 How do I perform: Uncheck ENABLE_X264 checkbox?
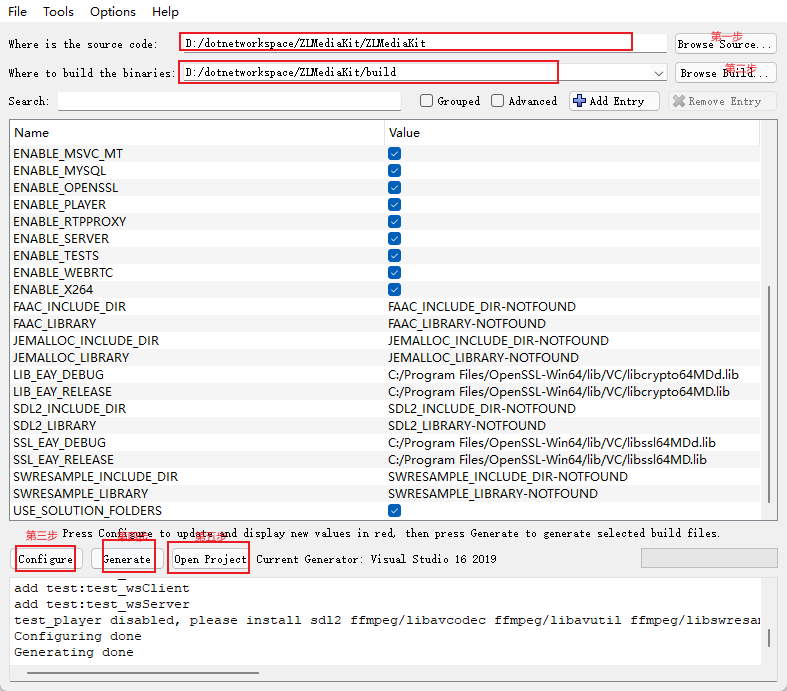[x=395, y=290]
